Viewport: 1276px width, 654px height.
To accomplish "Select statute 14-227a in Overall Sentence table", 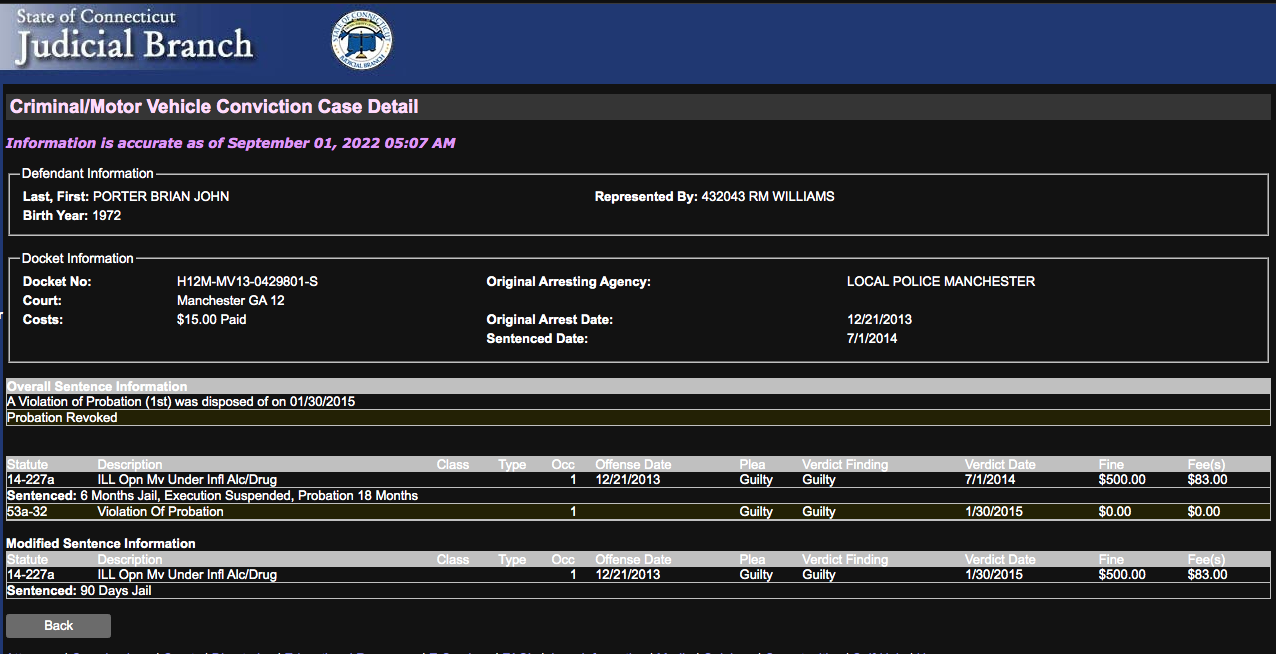I will (x=30, y=480).
